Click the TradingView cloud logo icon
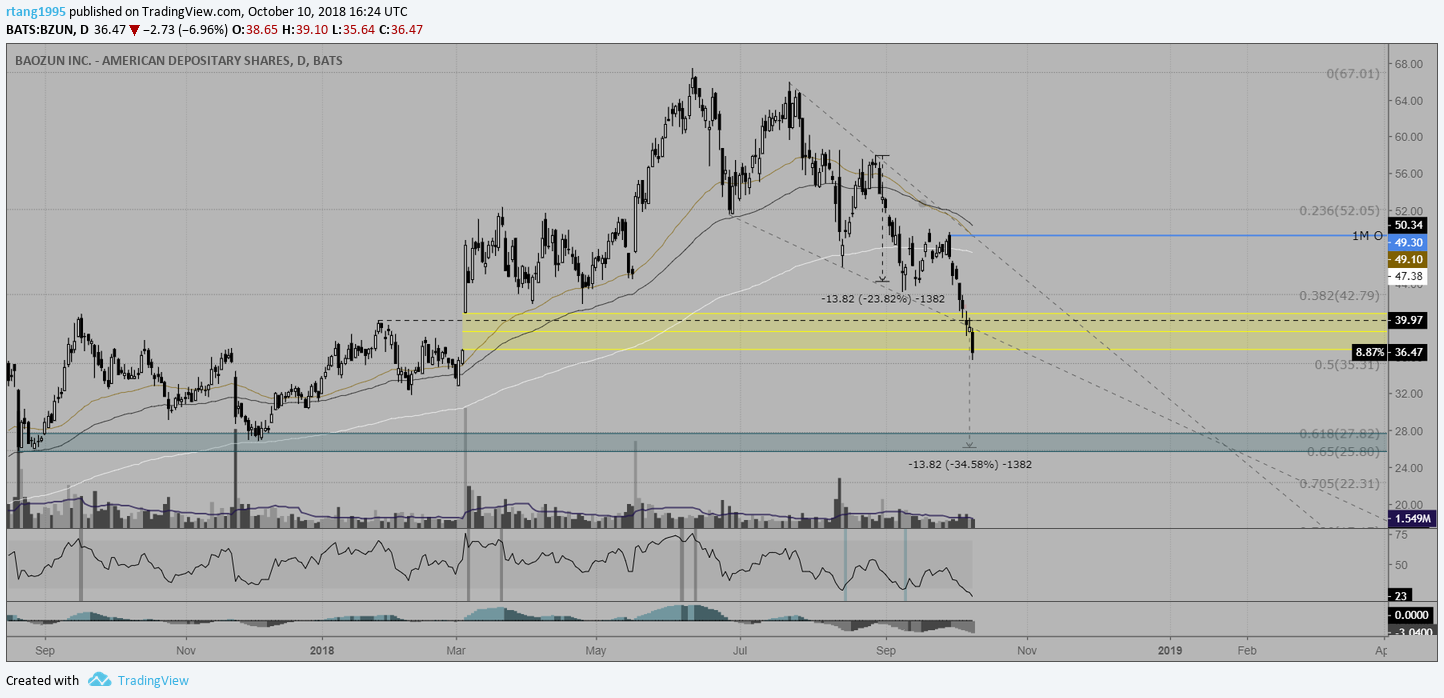 tap(99, 680)
